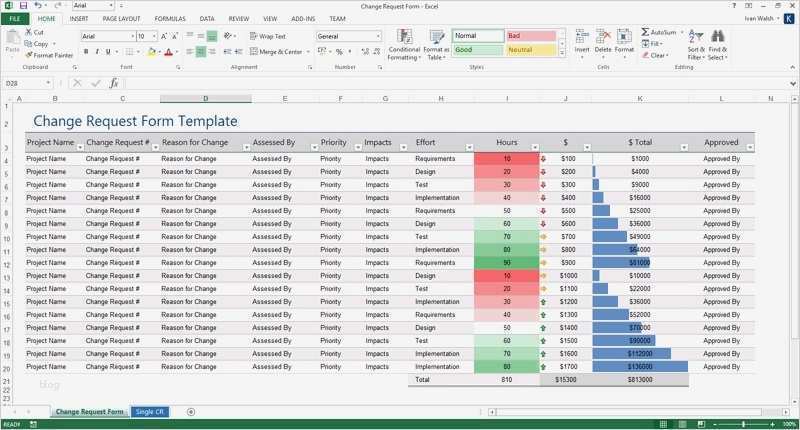Clear the cell contents via Clear
Viewport: 800px width, 430px height.
tap(656, 55)
